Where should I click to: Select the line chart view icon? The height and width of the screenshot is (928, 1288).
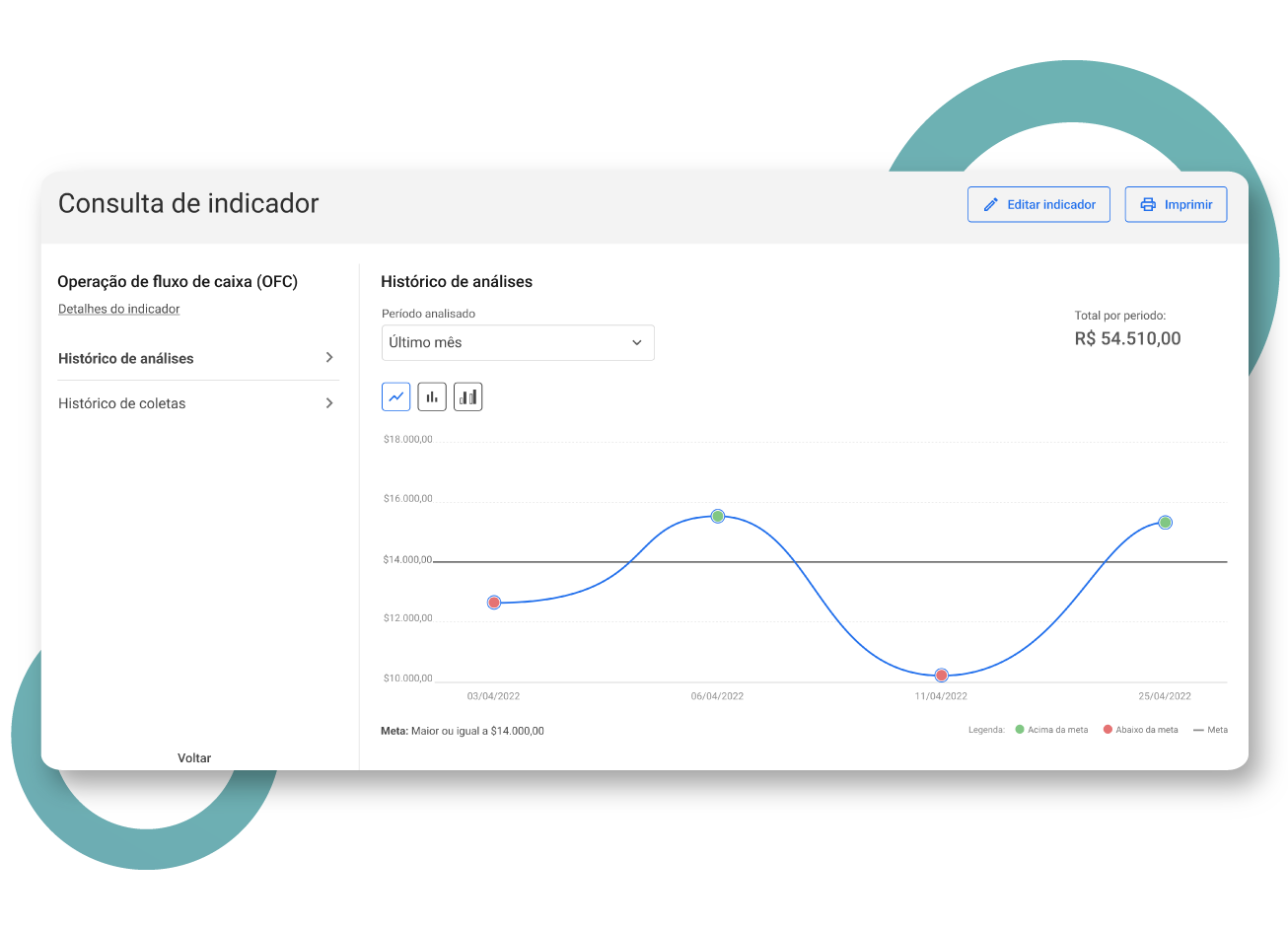[395, 396]
